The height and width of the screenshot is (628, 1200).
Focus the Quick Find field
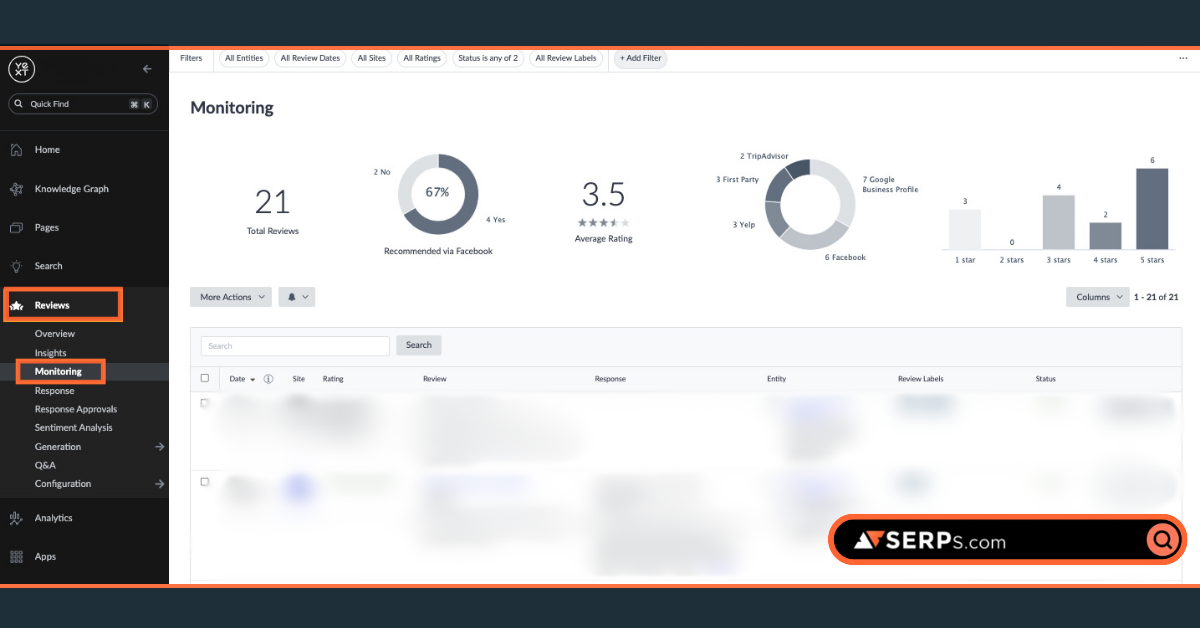point(83,104)
